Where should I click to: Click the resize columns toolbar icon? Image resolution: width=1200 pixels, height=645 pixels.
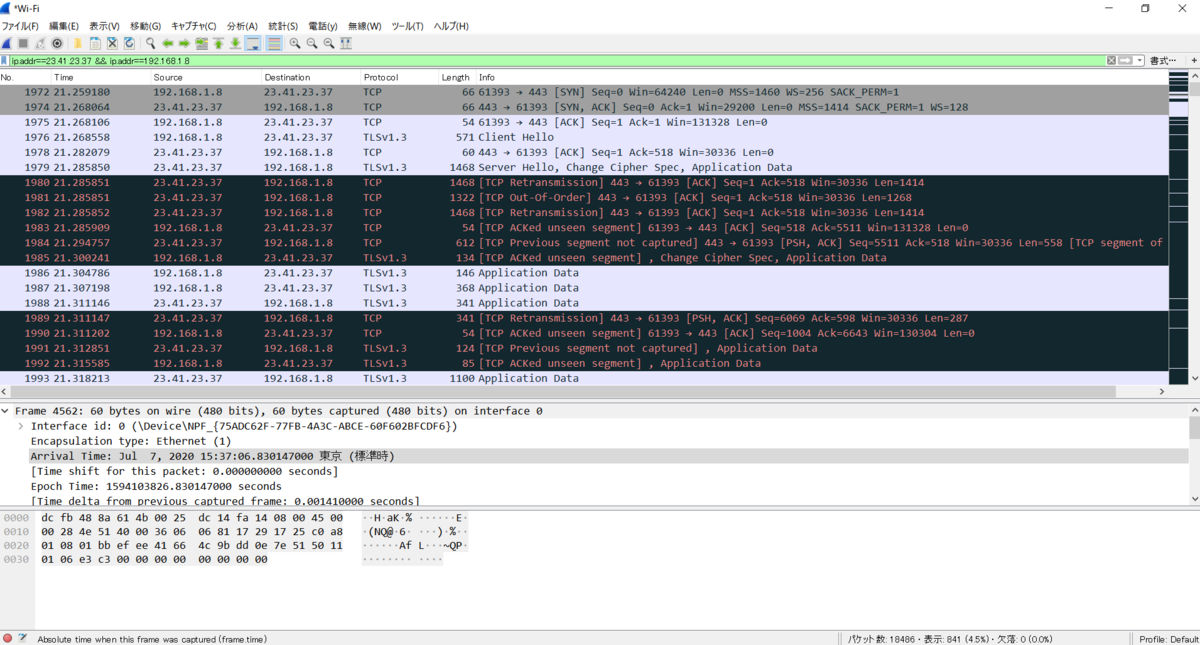coord(346,43)
